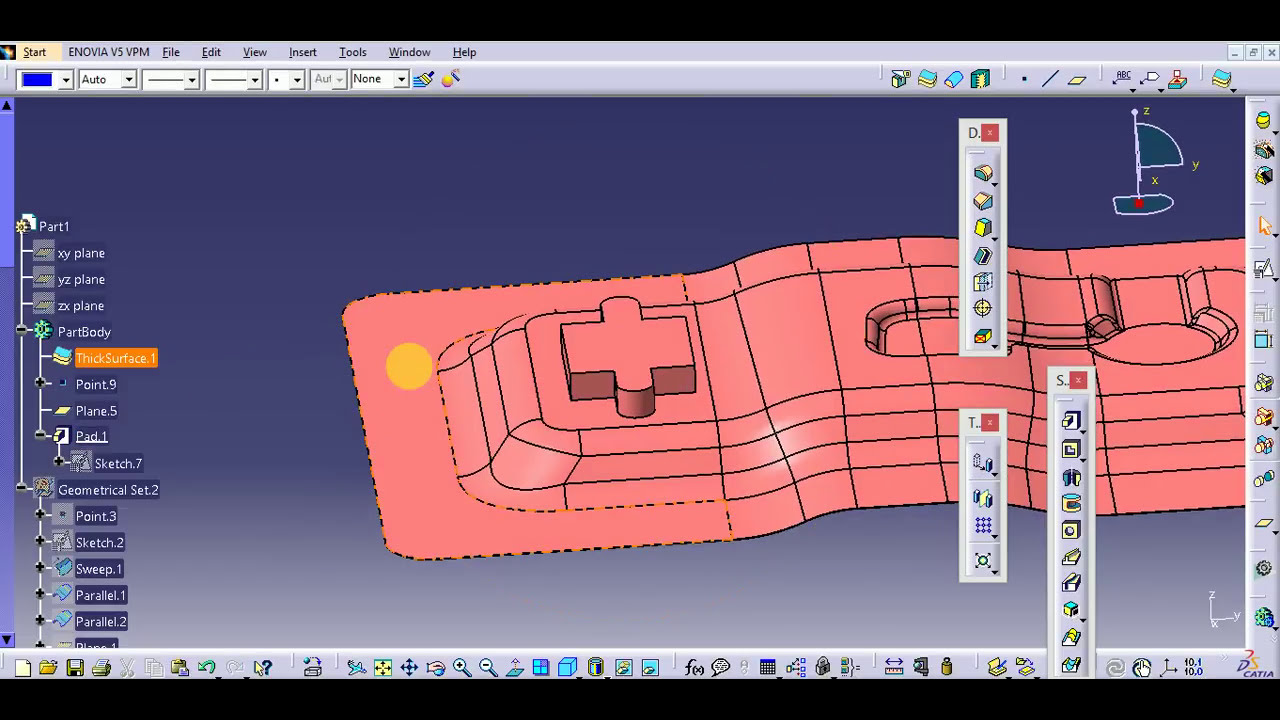Click the Painter brush icon in graphic toolbar

(x=423, y=79)
